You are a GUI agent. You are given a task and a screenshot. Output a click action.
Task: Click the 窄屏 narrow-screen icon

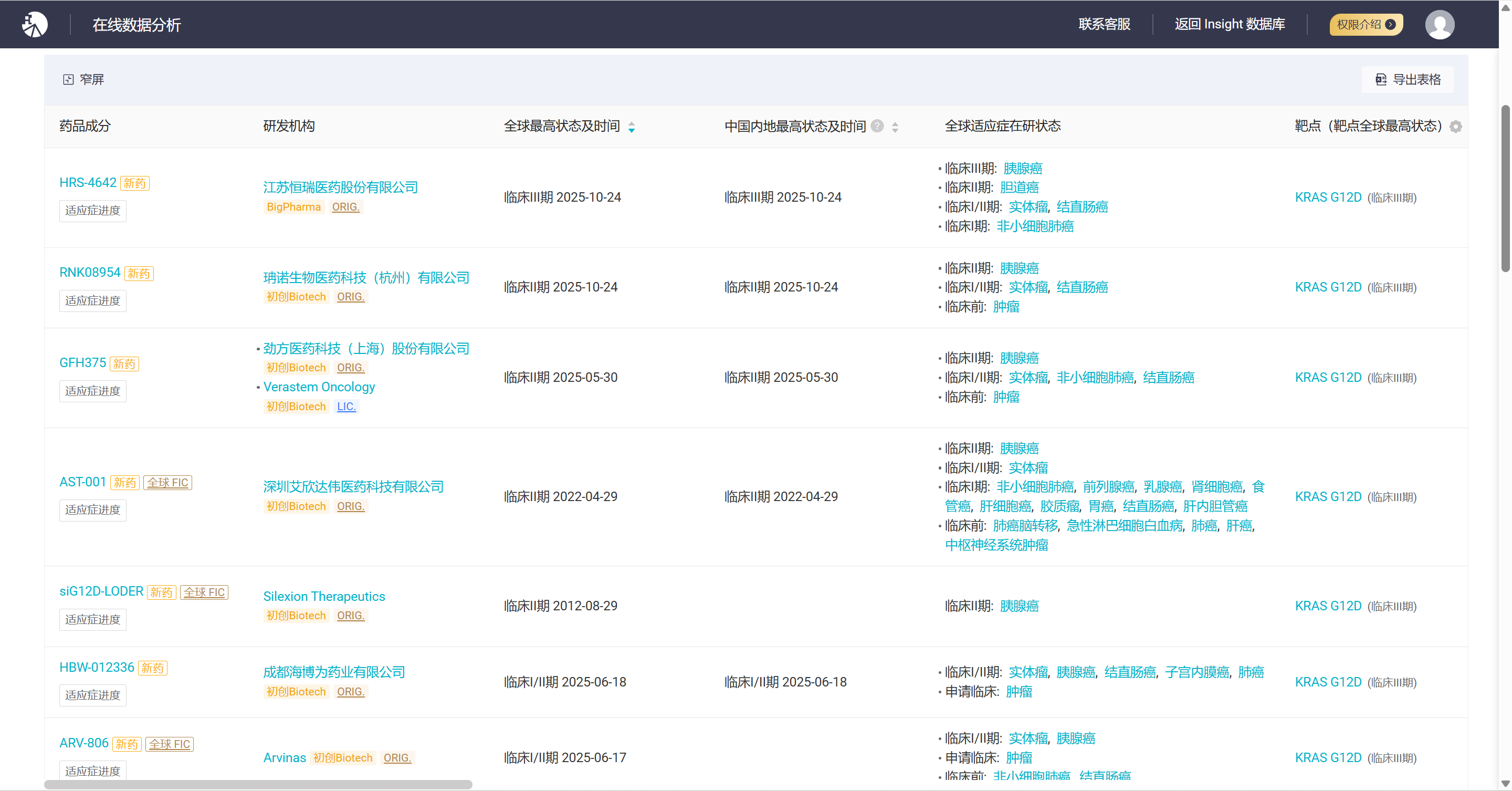point(68,80)
